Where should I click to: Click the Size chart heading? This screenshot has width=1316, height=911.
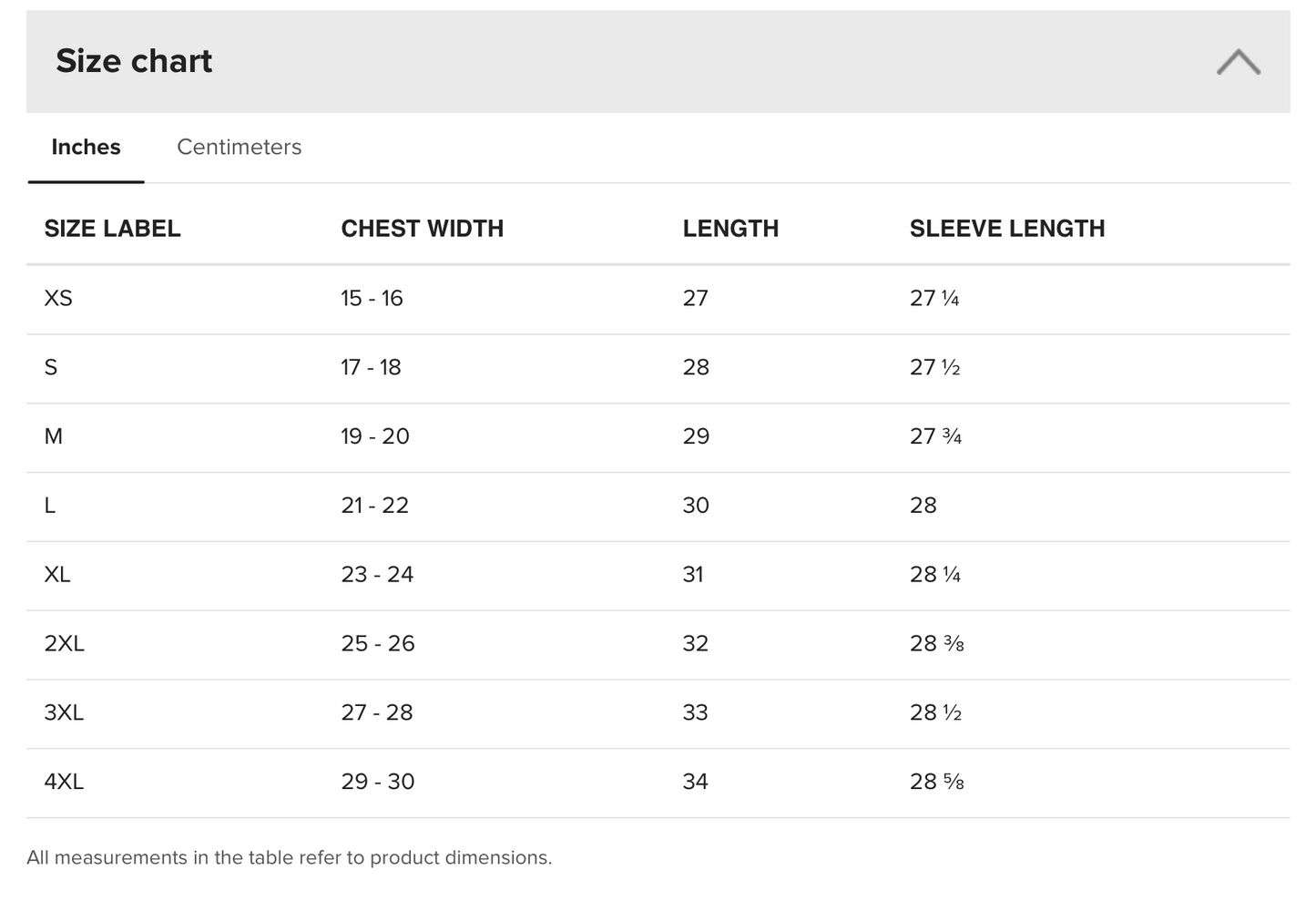click(134, 61)
